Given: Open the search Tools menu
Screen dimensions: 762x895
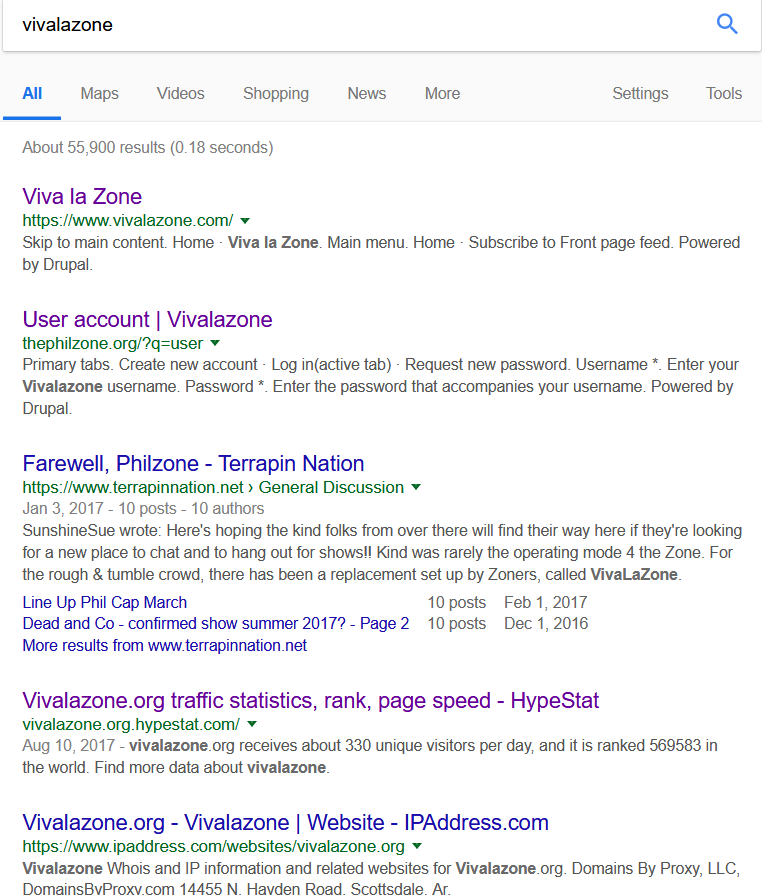Looking at the screenshot, I should point(724,94).
